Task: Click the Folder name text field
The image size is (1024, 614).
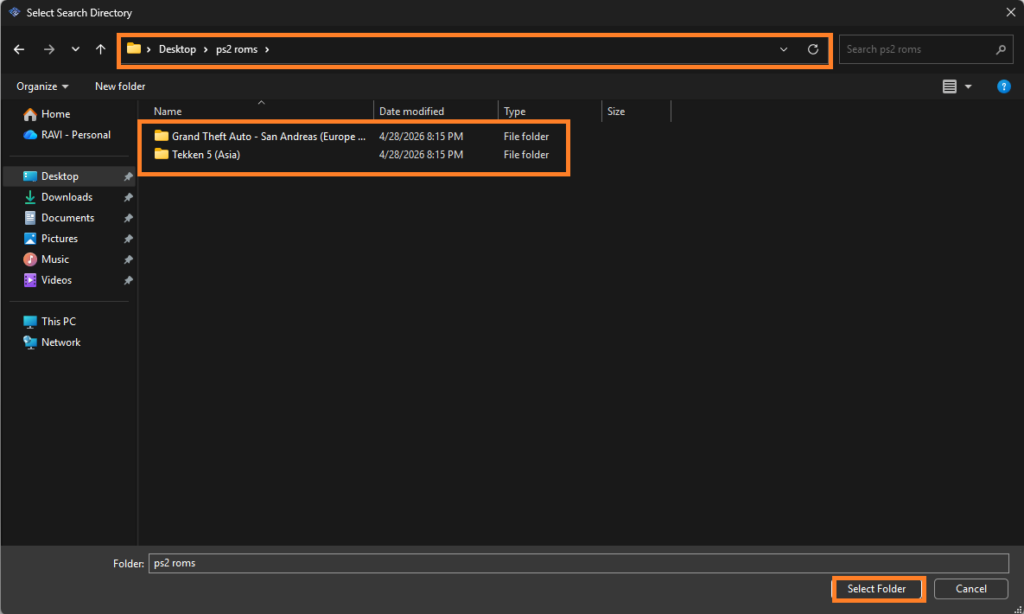Action: point(579,563)
